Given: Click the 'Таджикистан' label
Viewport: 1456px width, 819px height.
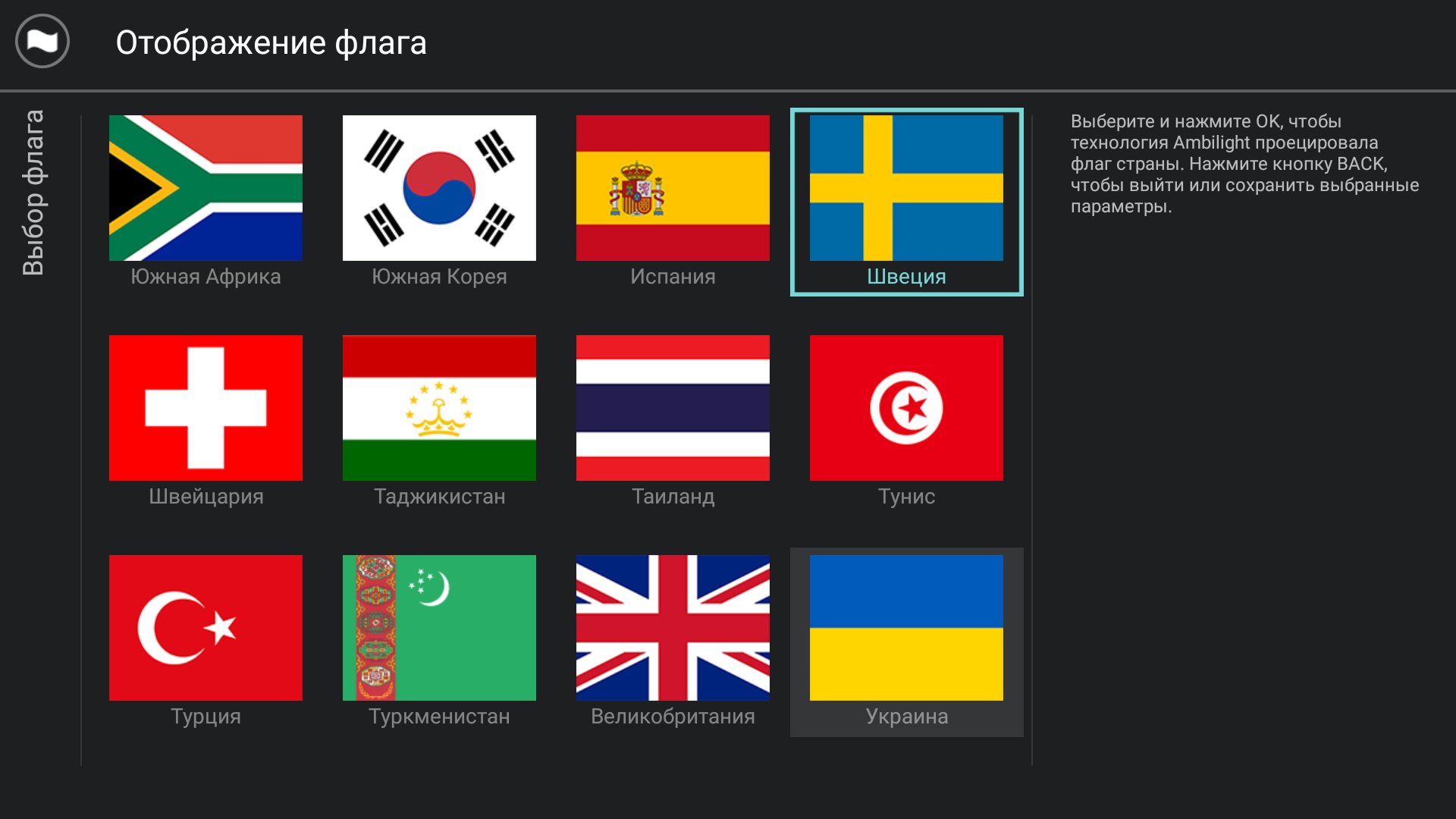Looking at the screenshot, I should (x=439, y=497).
